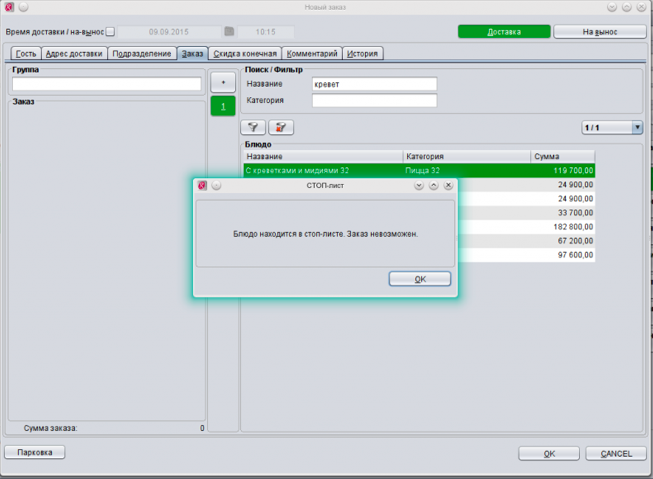Choose the Доставка button

tap(504, 32)
